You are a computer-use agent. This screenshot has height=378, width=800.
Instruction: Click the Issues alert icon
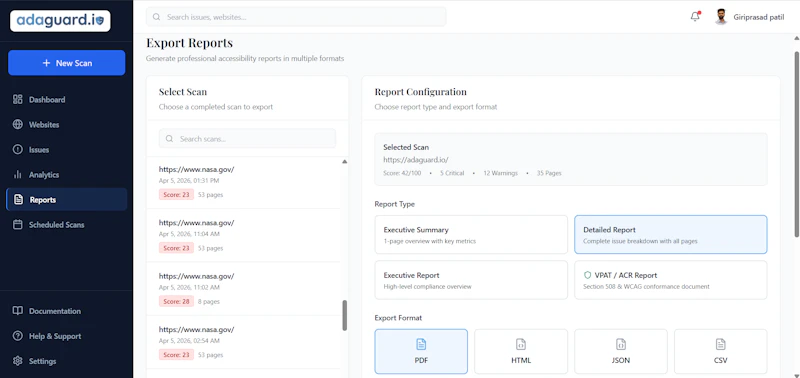tap(18, 149)
